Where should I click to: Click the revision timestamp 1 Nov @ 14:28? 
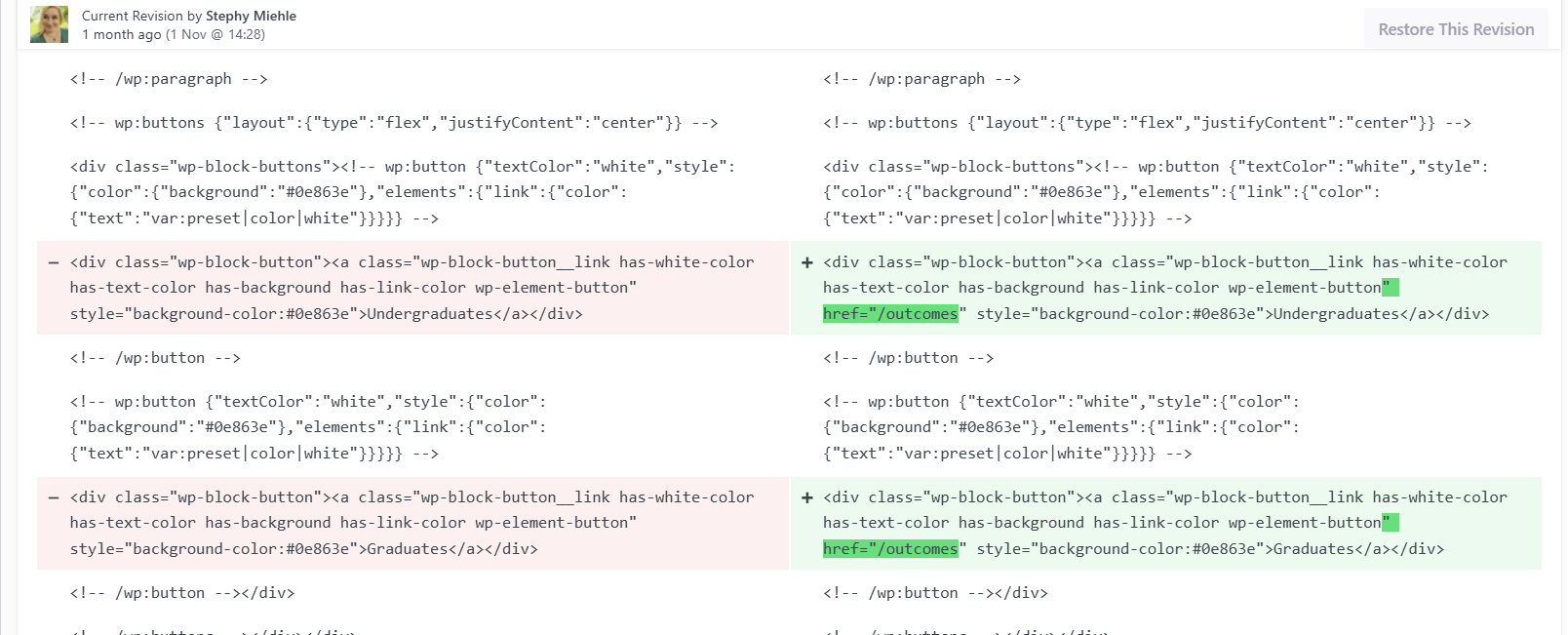(215, 34)
